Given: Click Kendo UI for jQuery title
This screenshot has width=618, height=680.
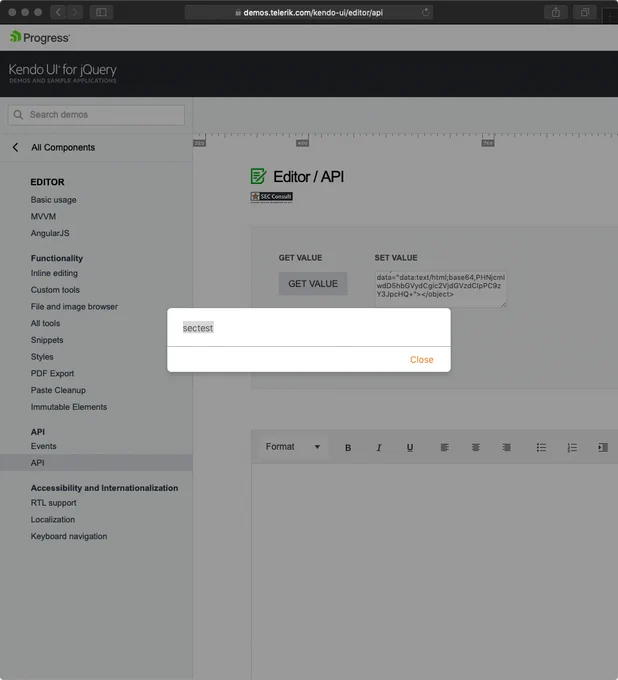Looking at the screenshot, I should pos(62,69).
